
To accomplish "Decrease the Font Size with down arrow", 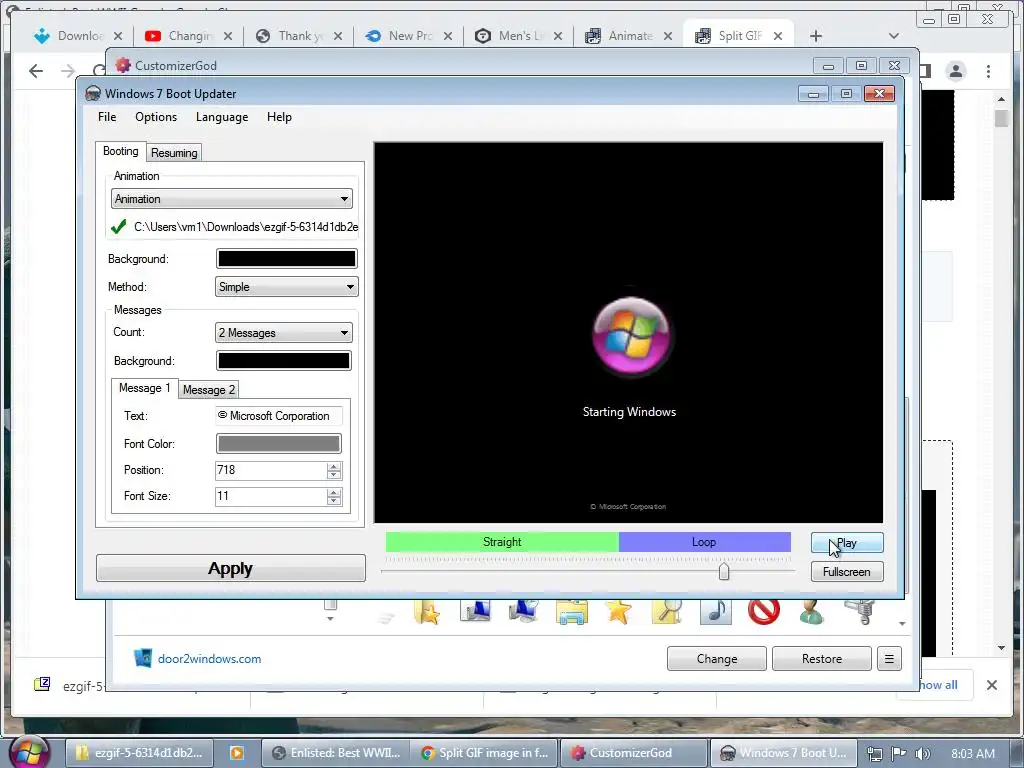I will [x=334, y=502].
